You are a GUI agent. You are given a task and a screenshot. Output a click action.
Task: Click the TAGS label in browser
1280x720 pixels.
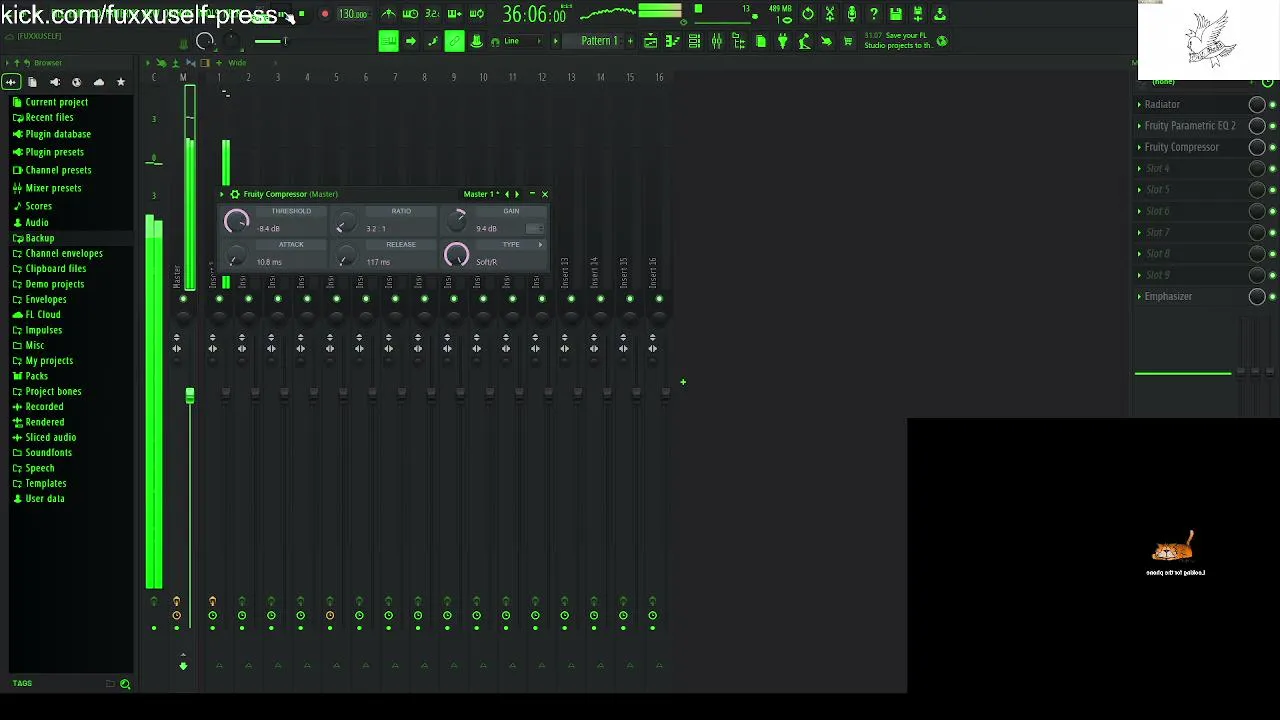pyautogui.click(x=22, y=684)
